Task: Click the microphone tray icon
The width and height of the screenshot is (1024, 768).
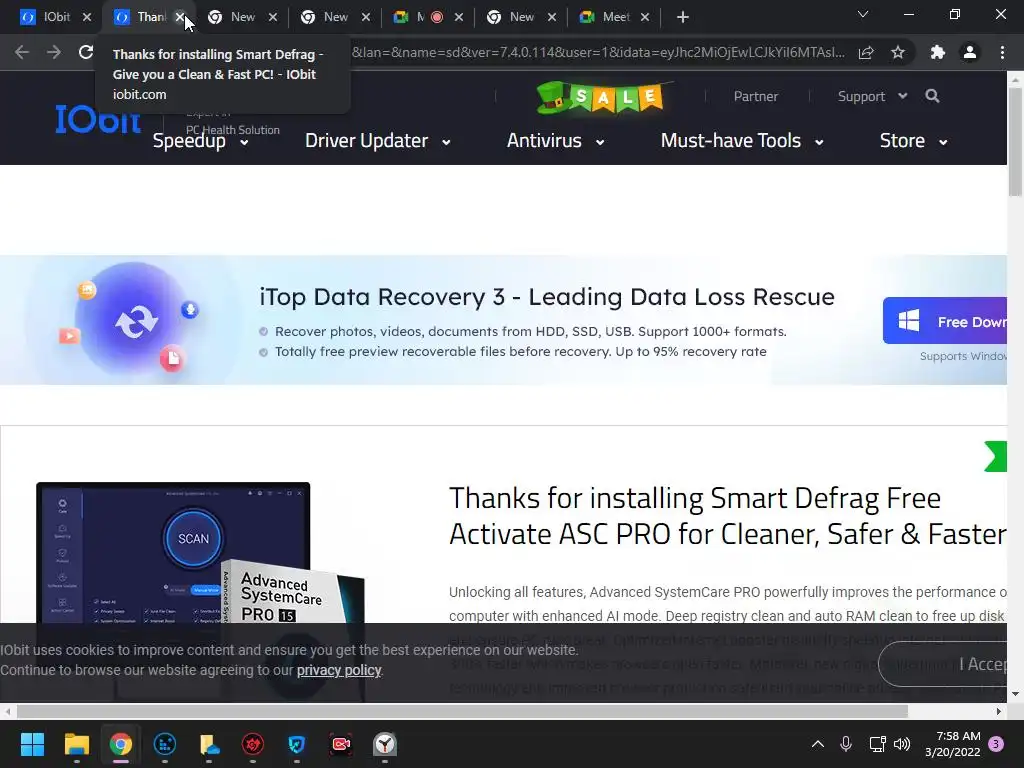Action: click(x=846, y=744)
